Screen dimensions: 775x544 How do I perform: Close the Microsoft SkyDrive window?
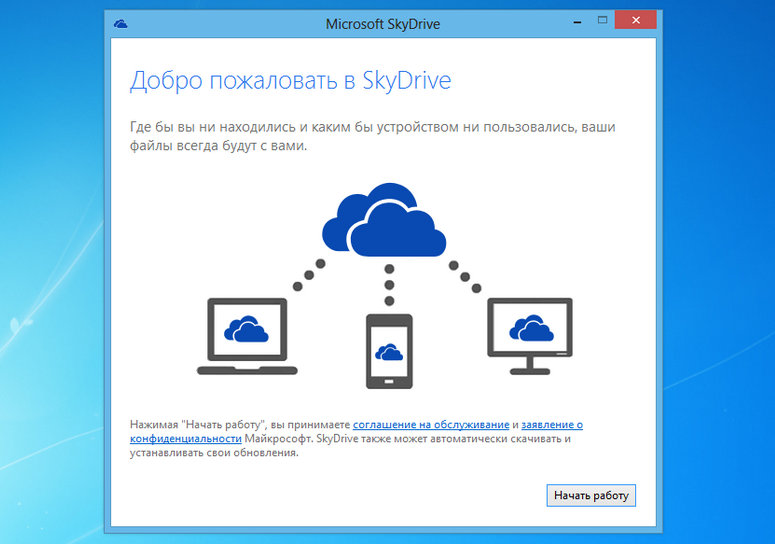click(x=636, y=20)
